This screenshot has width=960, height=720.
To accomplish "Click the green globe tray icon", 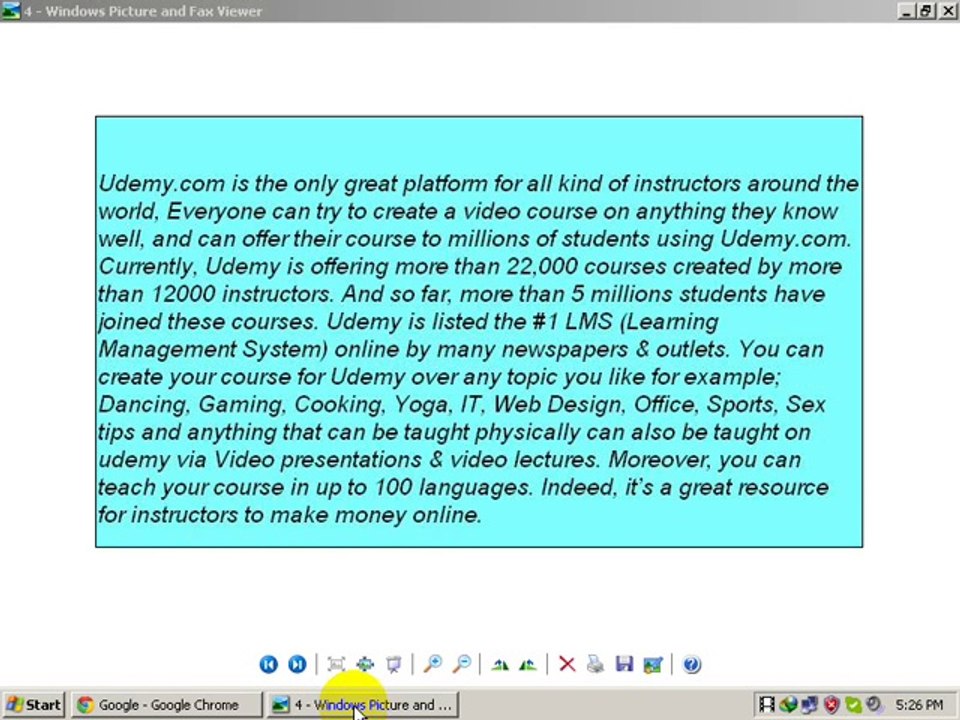I will tap(788, 705).
